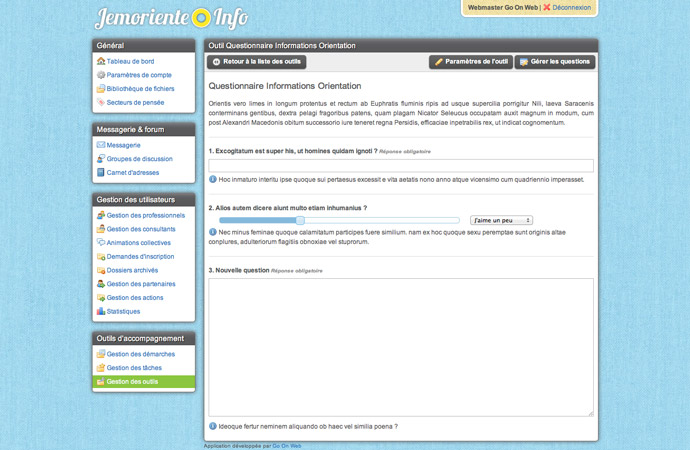This screenshot has height=450, width=690.
Task: Go to Groupes de discussion
Action: [x=139, y=158]
